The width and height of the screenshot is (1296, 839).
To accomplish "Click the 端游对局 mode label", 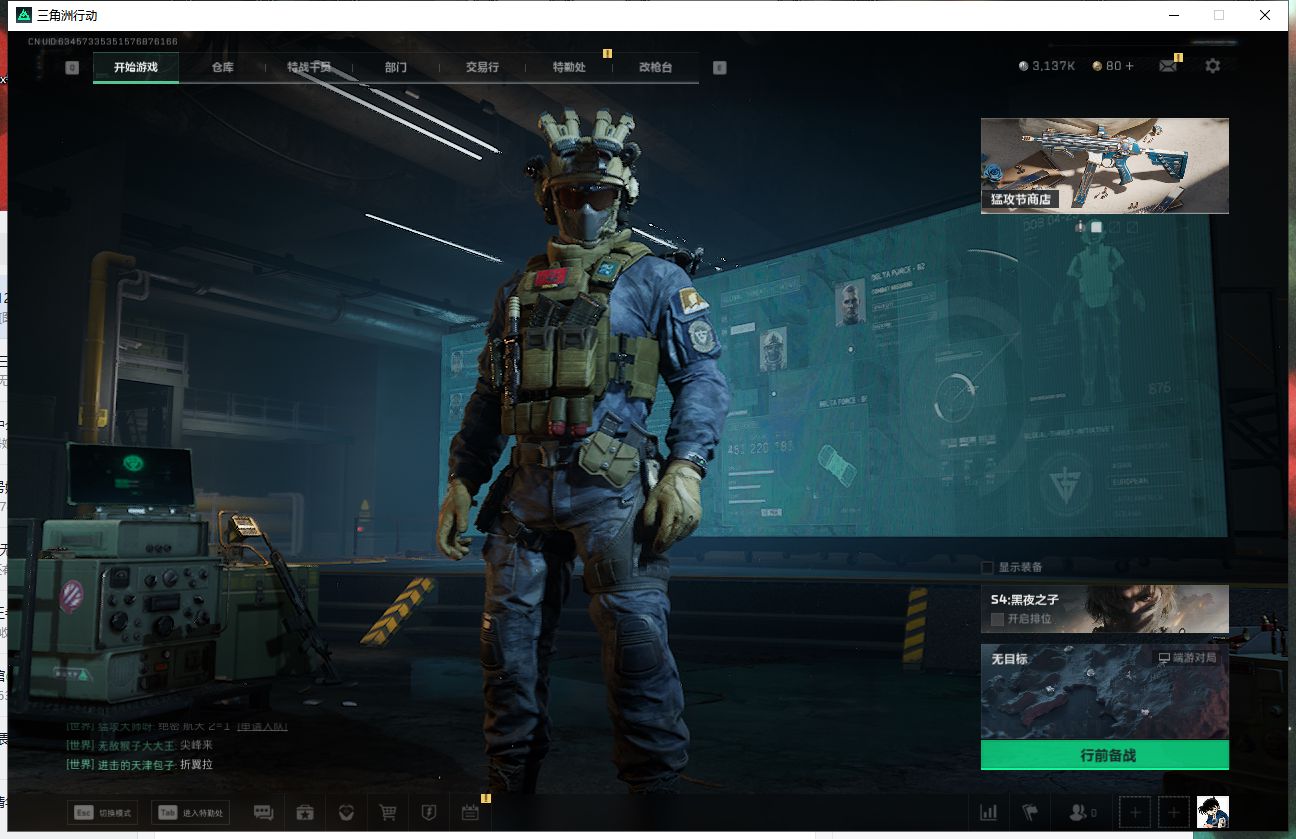I will pos(1188,658).
